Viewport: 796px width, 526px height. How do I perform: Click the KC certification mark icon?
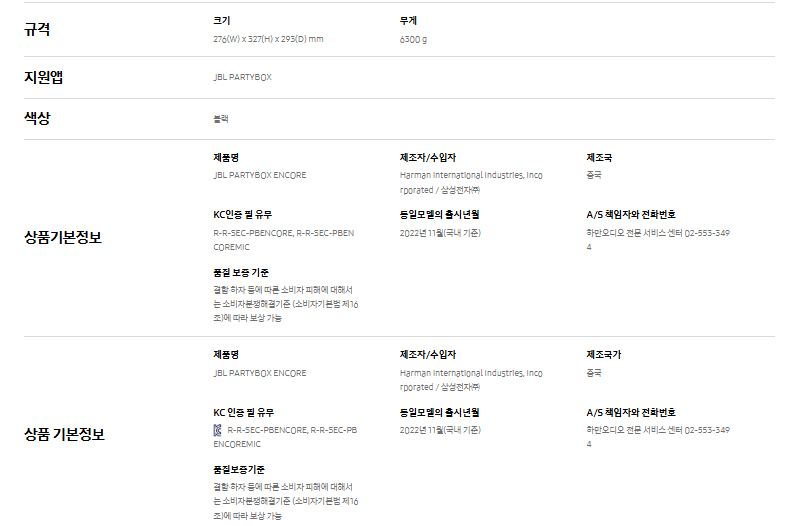point(217,431)
